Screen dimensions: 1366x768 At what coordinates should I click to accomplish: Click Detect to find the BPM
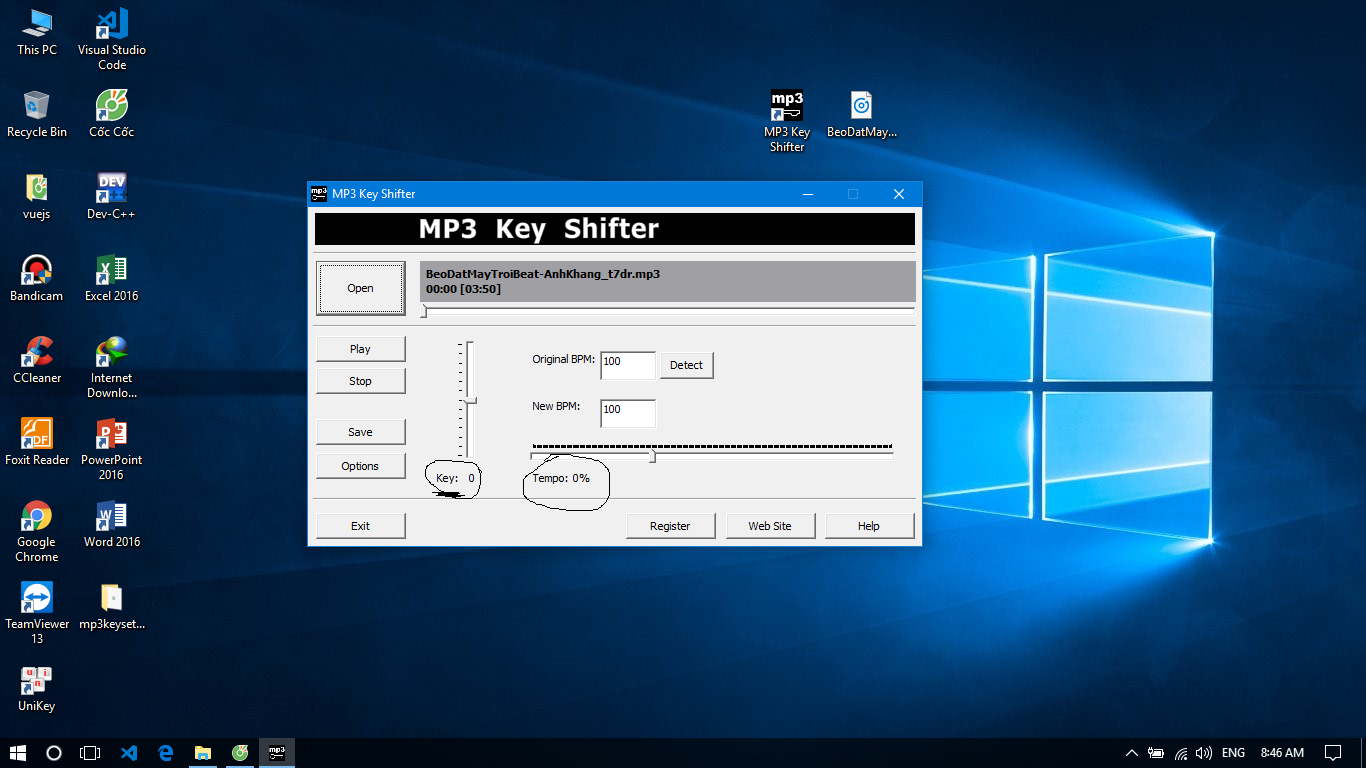pos(686,365)
